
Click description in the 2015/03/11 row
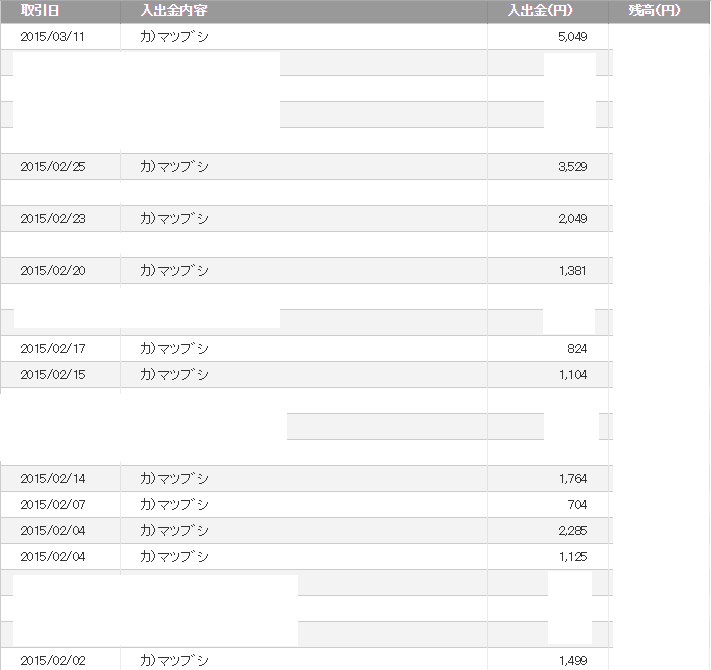point(174,37)
